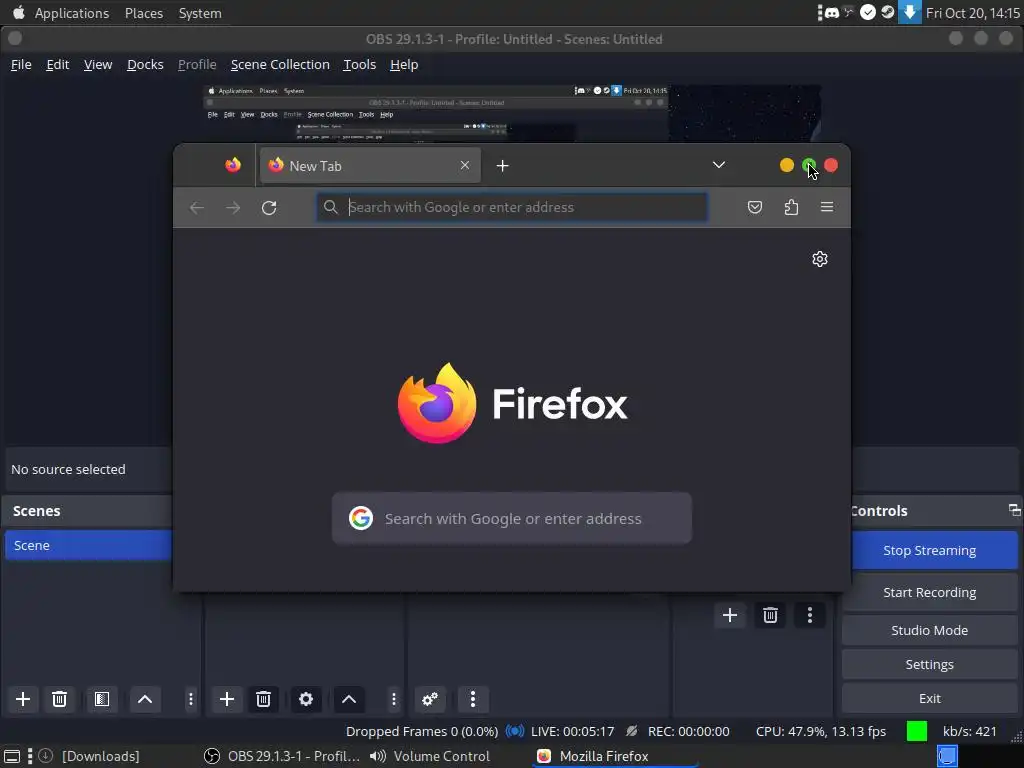Open a new Firefox tab with plus
1024x768 pixels.
[502, 166]
